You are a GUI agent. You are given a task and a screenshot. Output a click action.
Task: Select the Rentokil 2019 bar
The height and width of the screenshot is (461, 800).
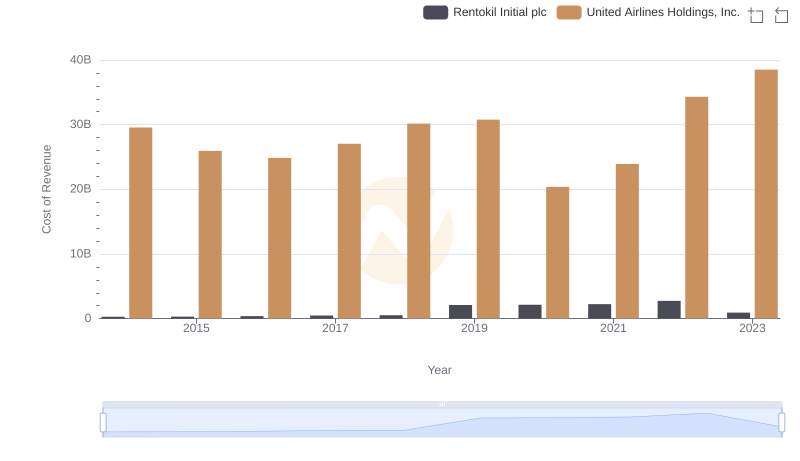pos(461,312)
